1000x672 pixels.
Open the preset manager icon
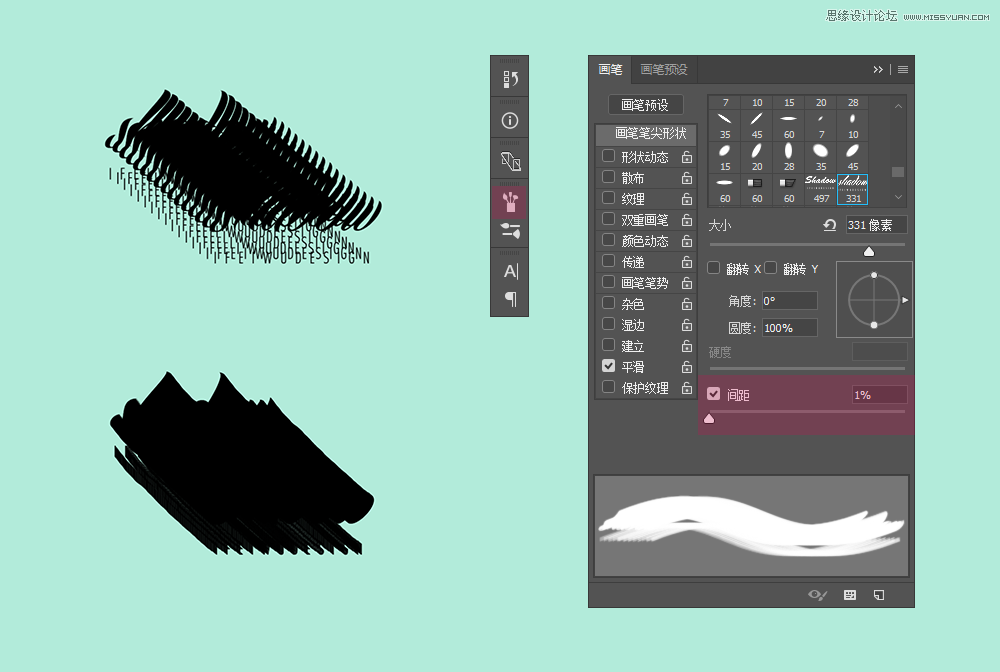click(x=850, y=595)
